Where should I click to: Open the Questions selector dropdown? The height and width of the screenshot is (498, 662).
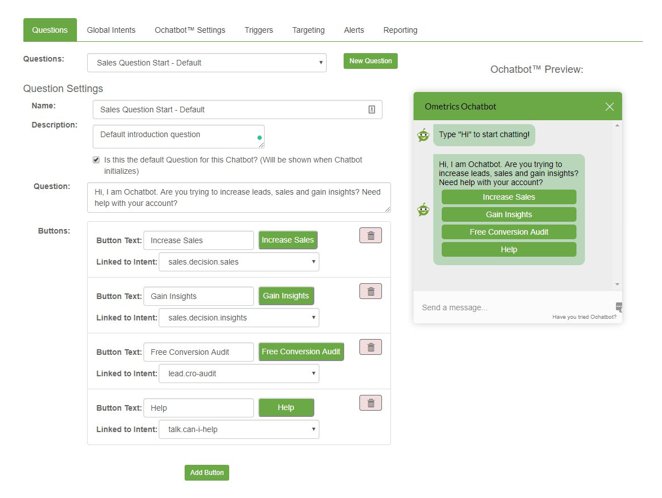pyautogui.click(x=207, y=63)
